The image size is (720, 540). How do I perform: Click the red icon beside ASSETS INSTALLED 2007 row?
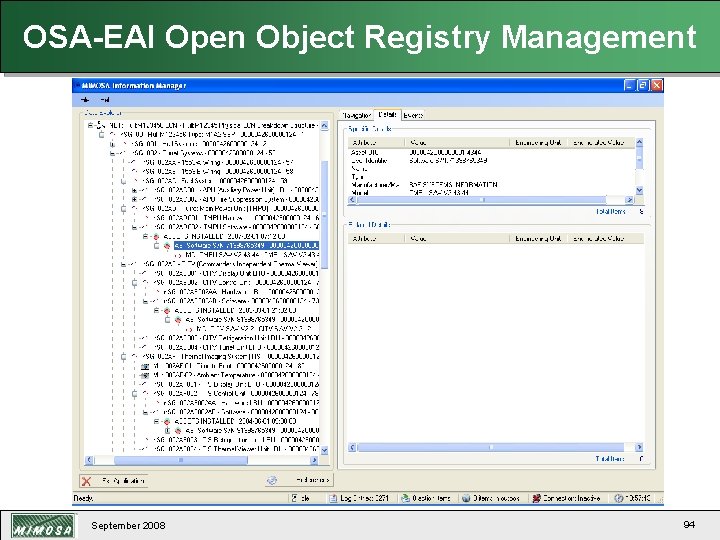coord(156,236)
